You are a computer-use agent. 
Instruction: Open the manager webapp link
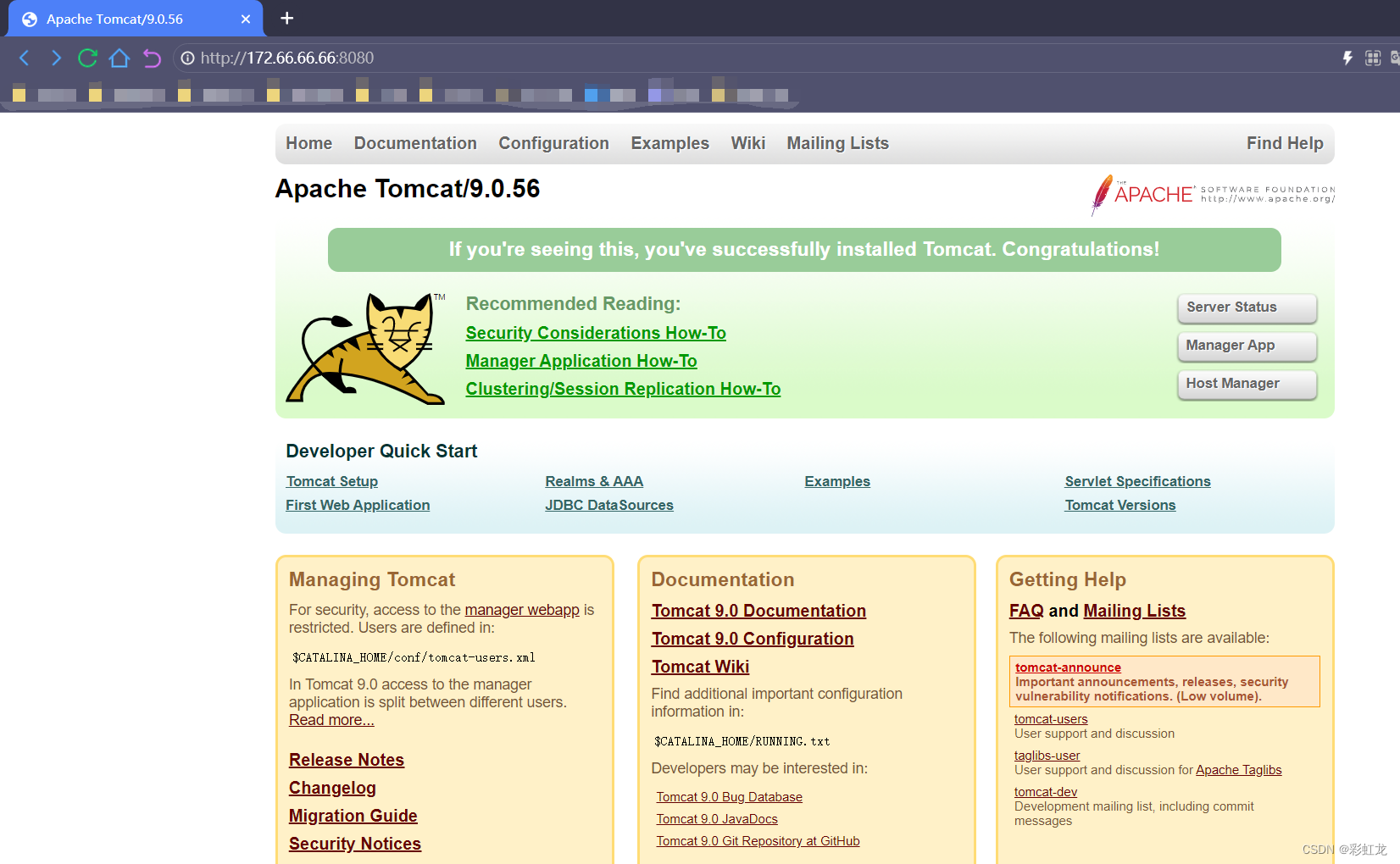(522, 610)
